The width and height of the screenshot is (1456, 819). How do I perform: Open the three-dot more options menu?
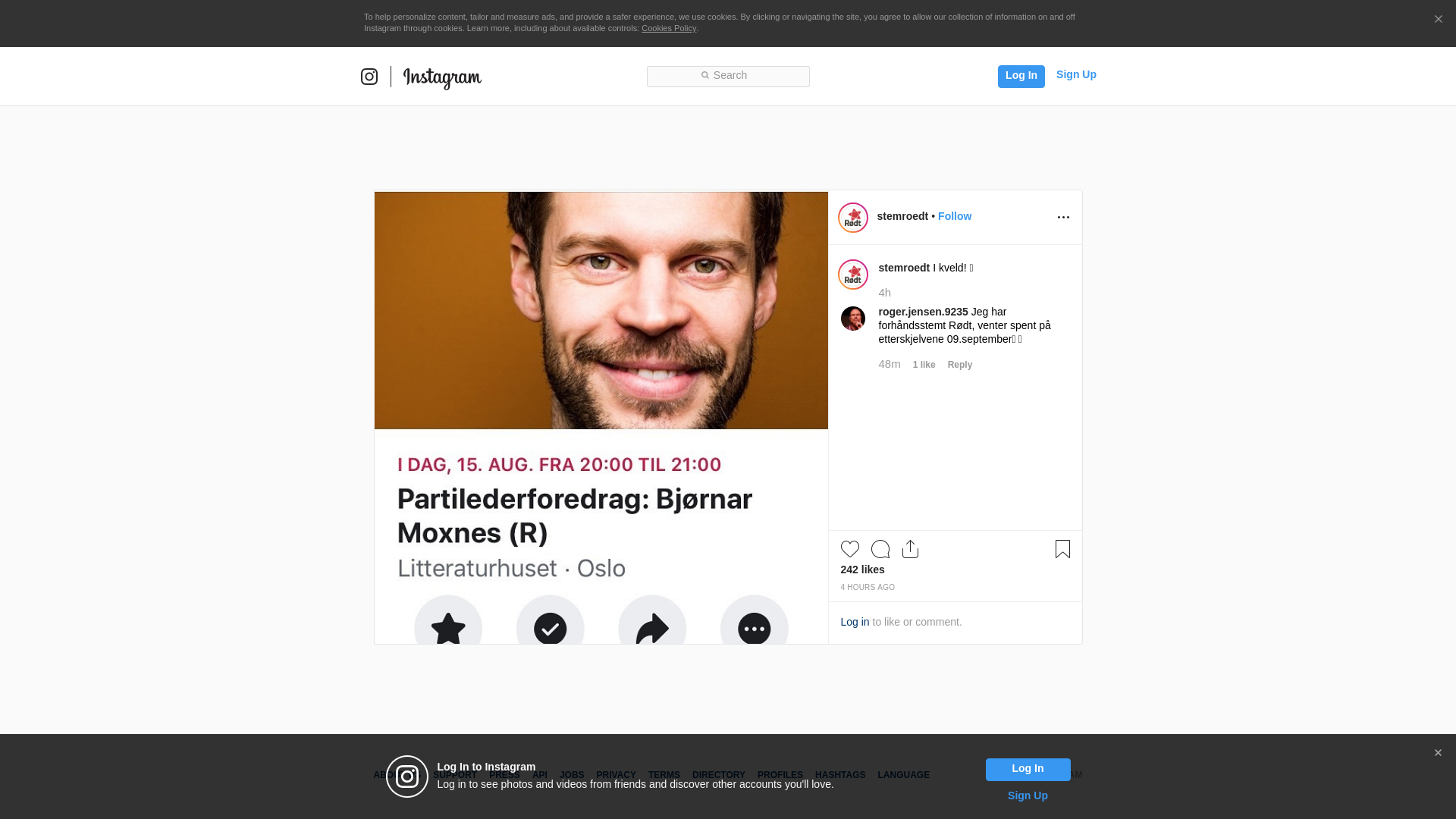[x=1063, y=217]
